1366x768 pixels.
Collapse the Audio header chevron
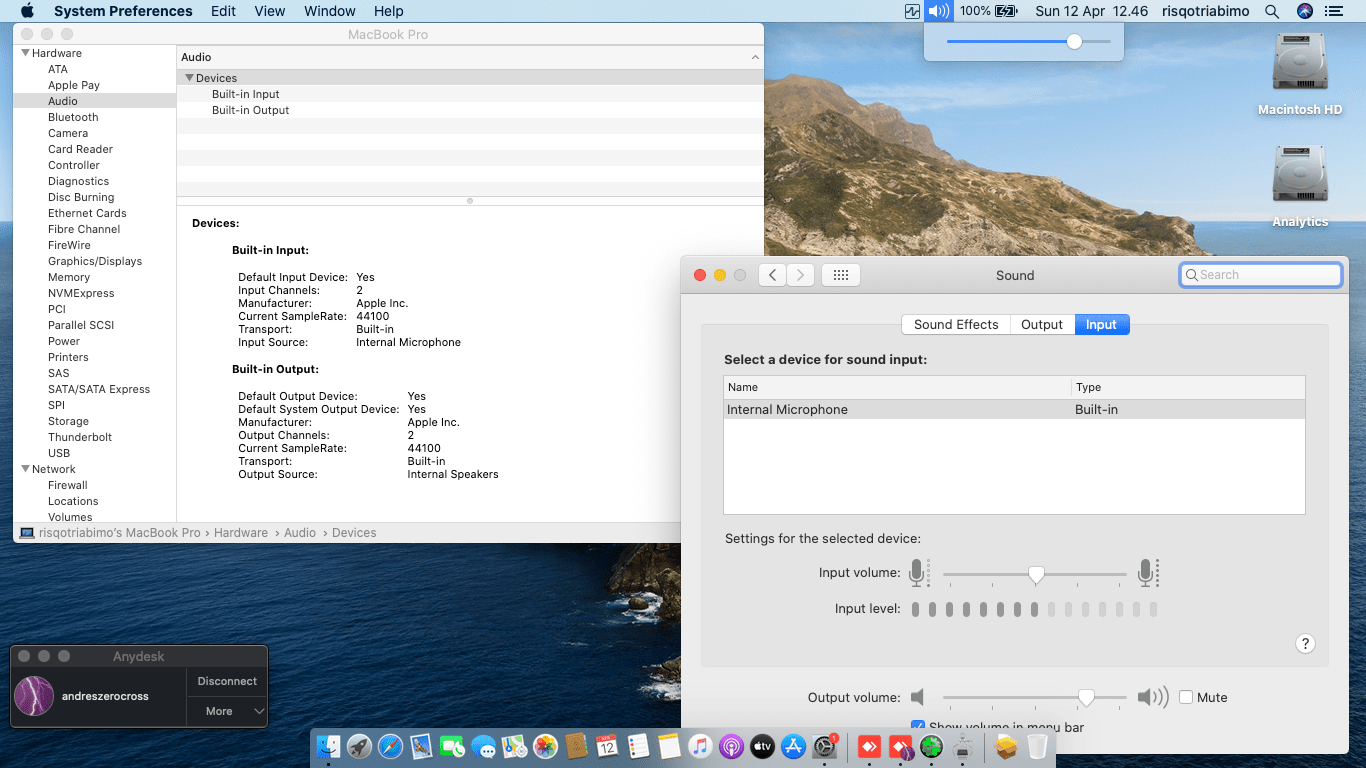point(755,58)
